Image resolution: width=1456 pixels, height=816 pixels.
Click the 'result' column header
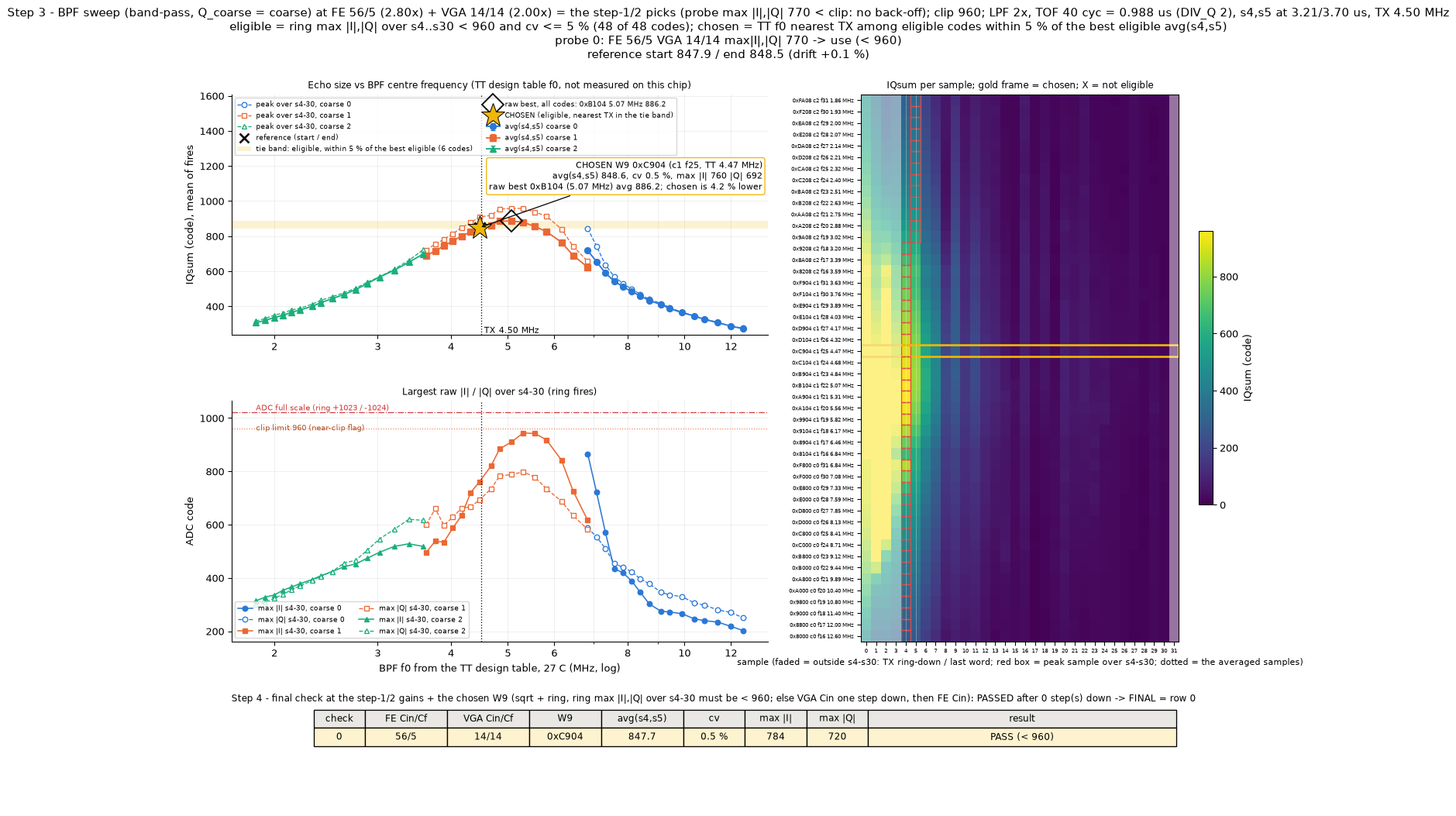click(1022, 719)
